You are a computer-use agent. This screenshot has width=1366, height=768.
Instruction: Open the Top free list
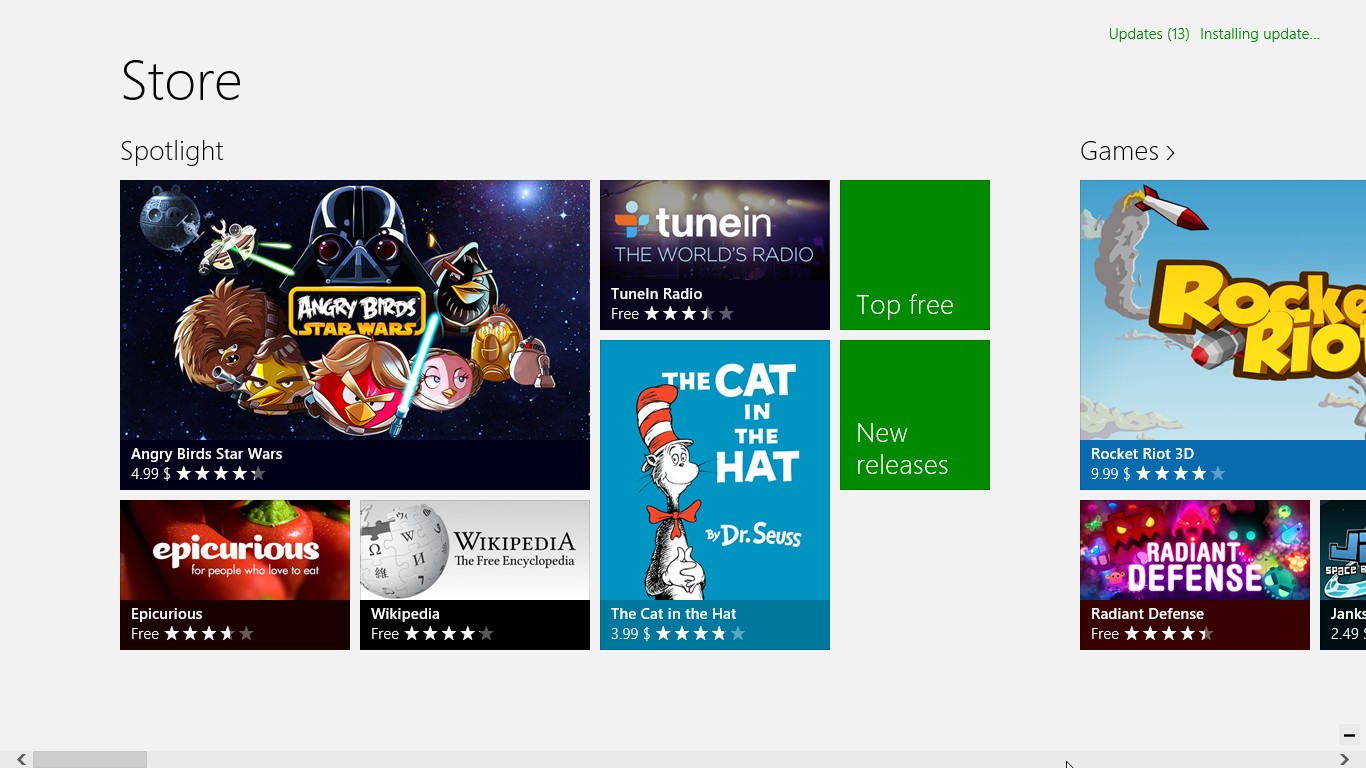click(915, 255)
